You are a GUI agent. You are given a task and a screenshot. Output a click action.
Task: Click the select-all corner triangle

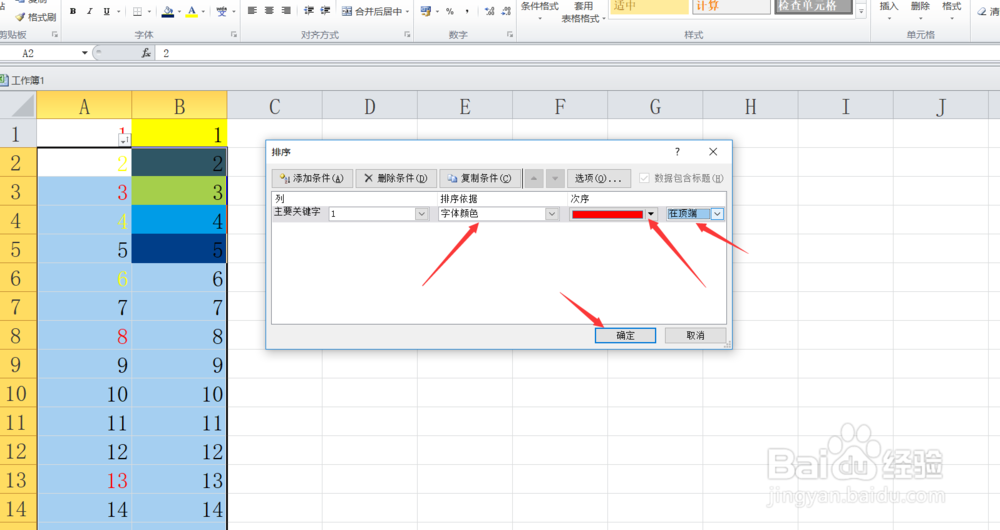tap(19, 105)
